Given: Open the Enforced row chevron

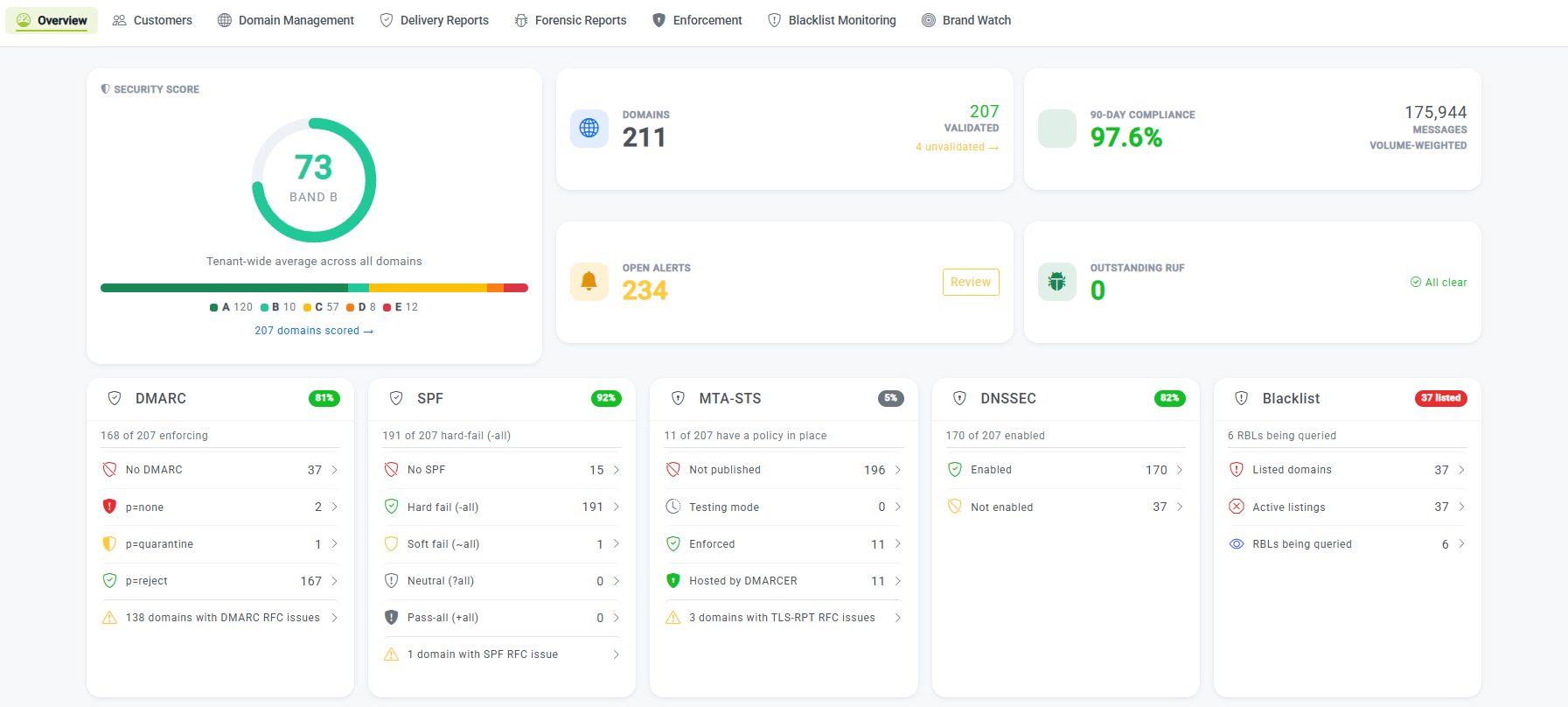Looking at the screenshot, I should [897, 543].
